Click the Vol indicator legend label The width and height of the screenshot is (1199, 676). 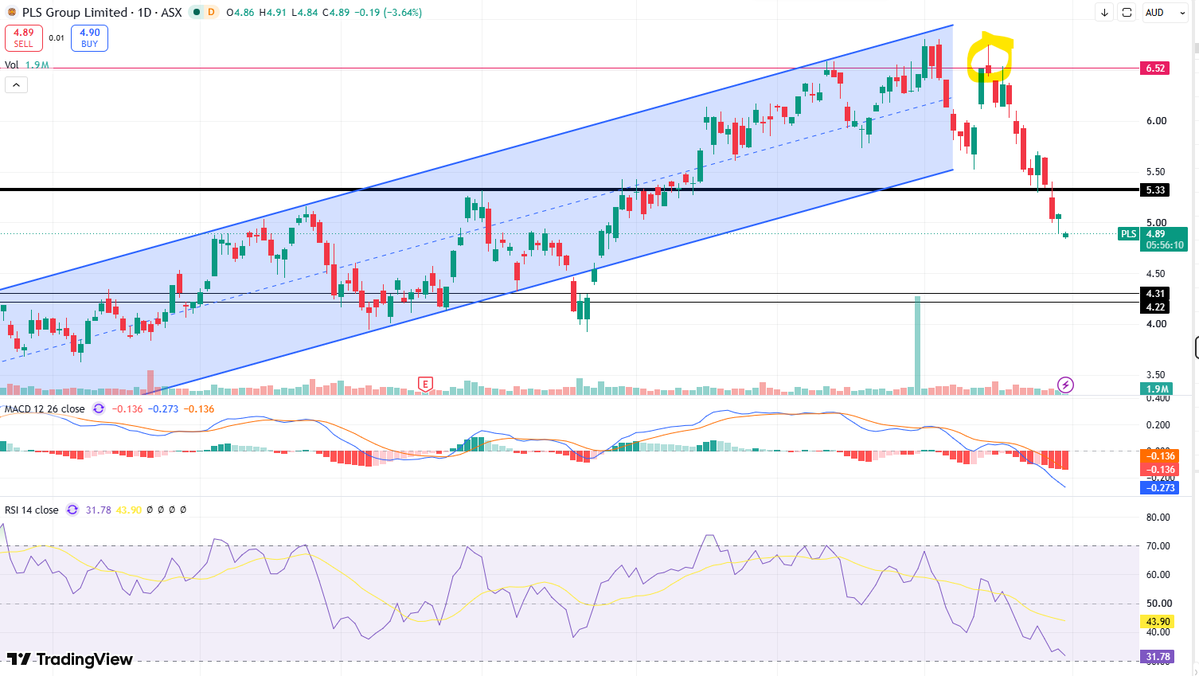point(12,65)
